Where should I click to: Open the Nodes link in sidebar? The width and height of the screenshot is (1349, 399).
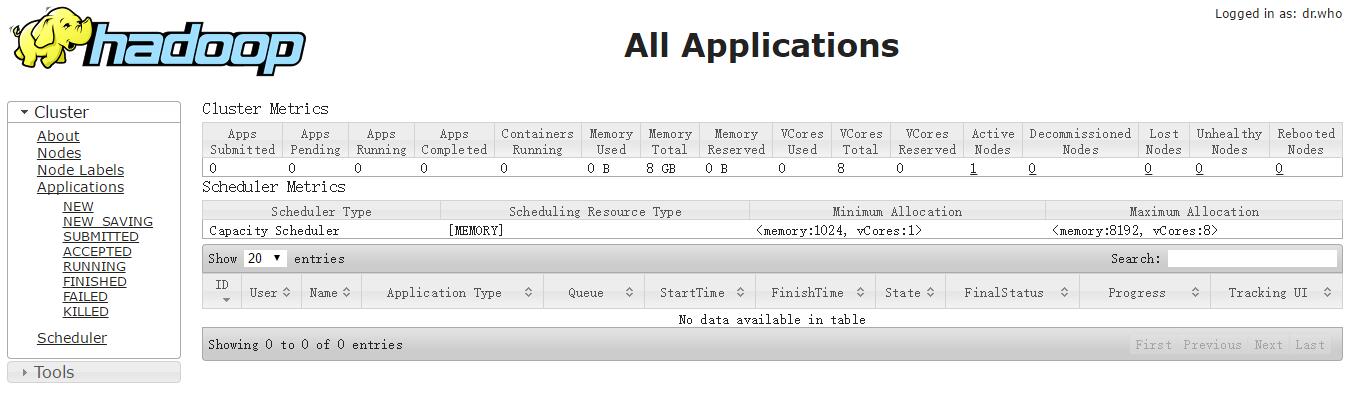click(59, 153)
